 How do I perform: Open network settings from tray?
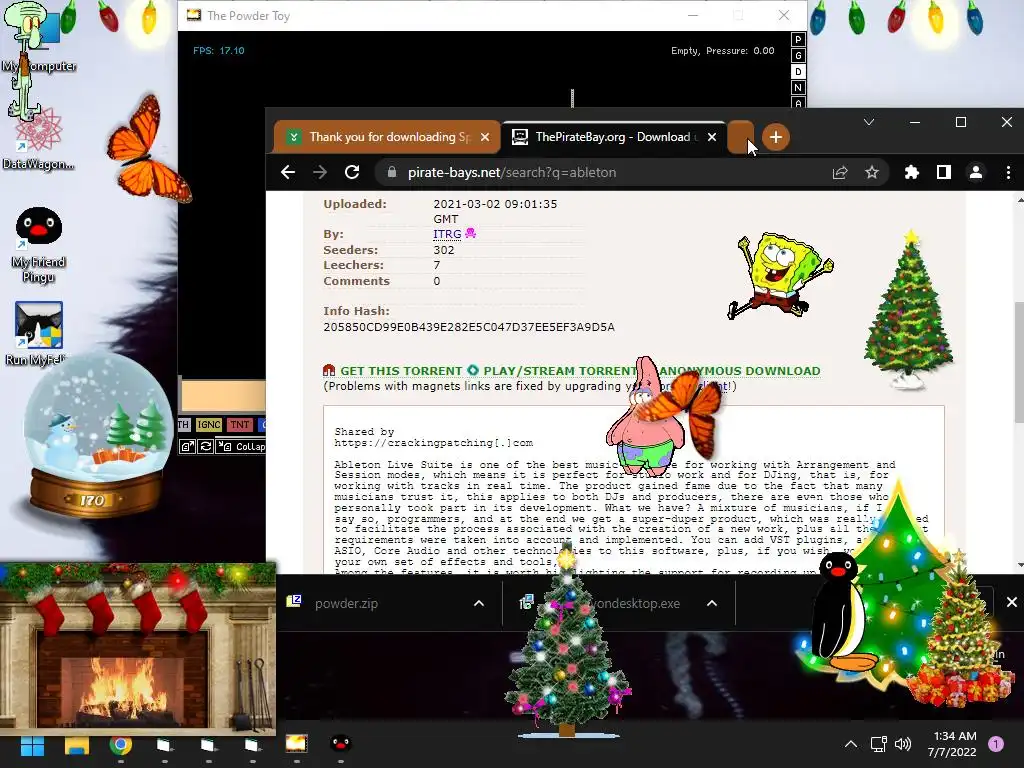878,744
